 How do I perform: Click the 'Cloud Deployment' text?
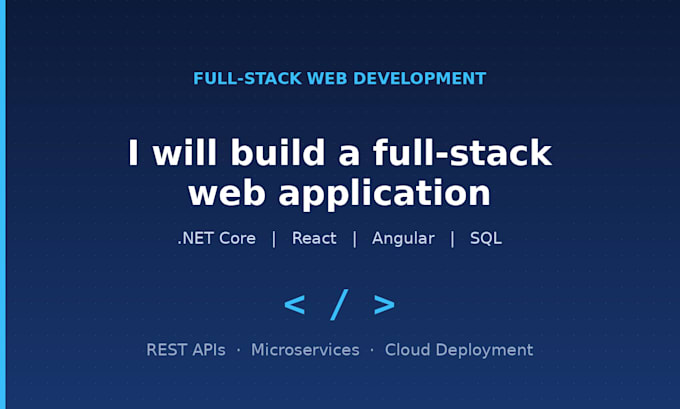pos(459,350)
